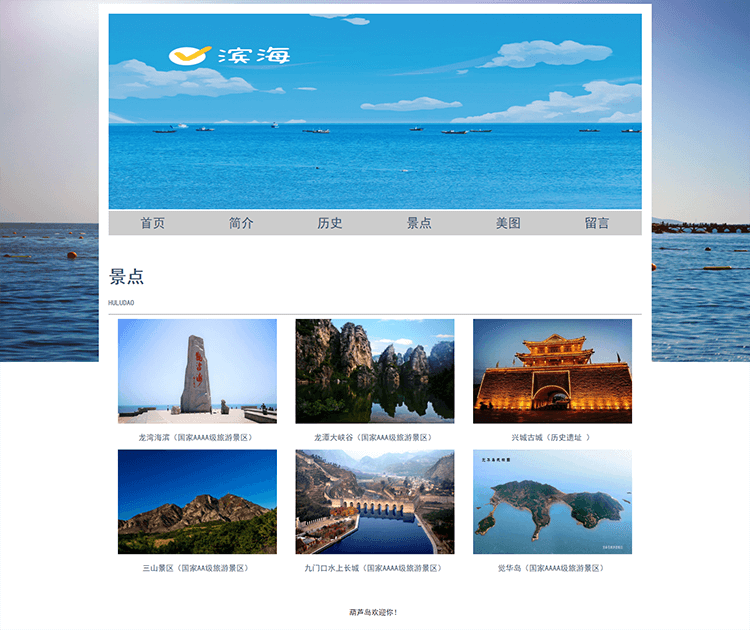750x630 pixels.
Task: Open the 三山景区 mountain photo
Action: [197, 501]
